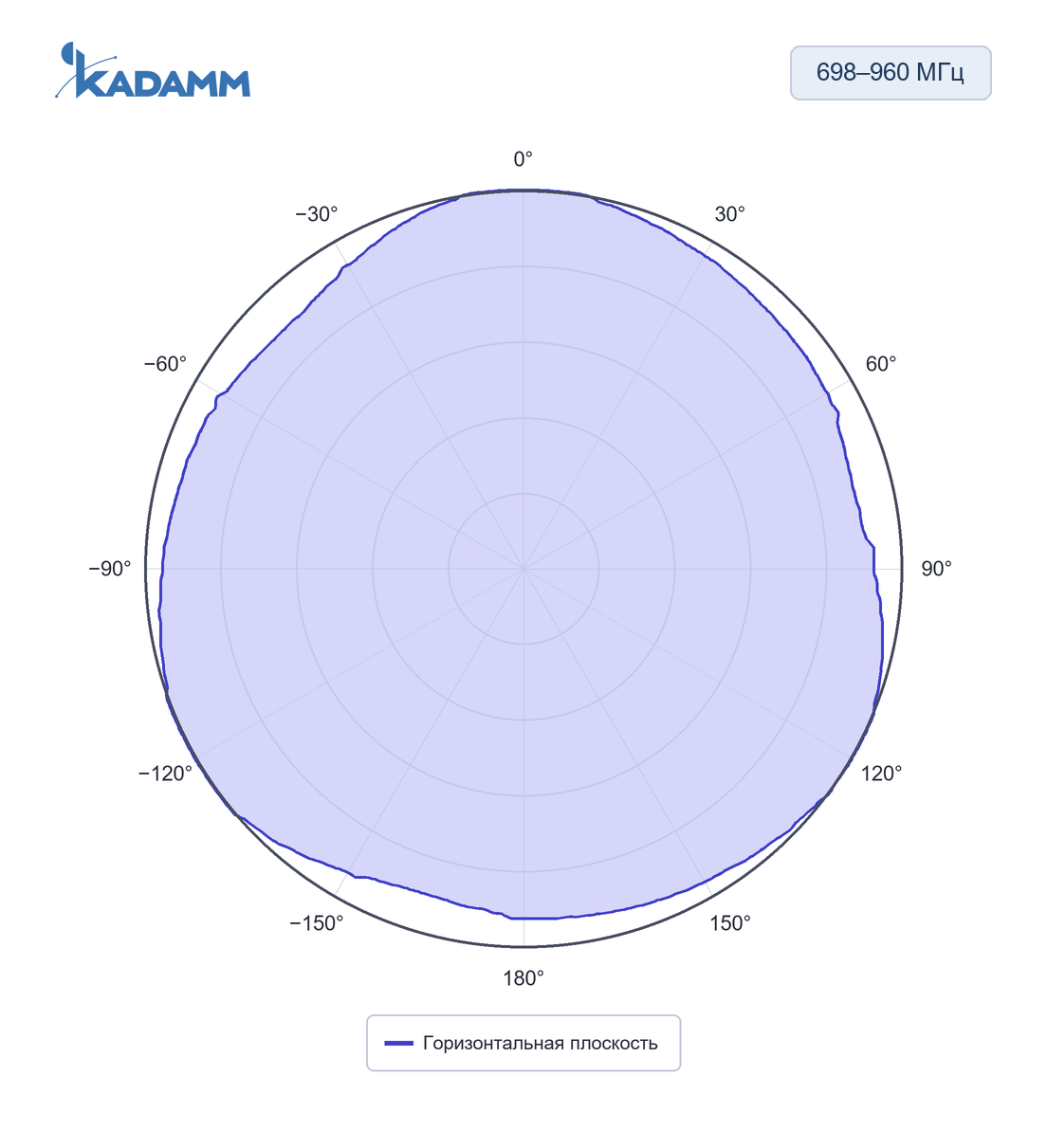Click the 180° angle label
This screenshot has width=1047, height=1148.
(x=523, y=978)
